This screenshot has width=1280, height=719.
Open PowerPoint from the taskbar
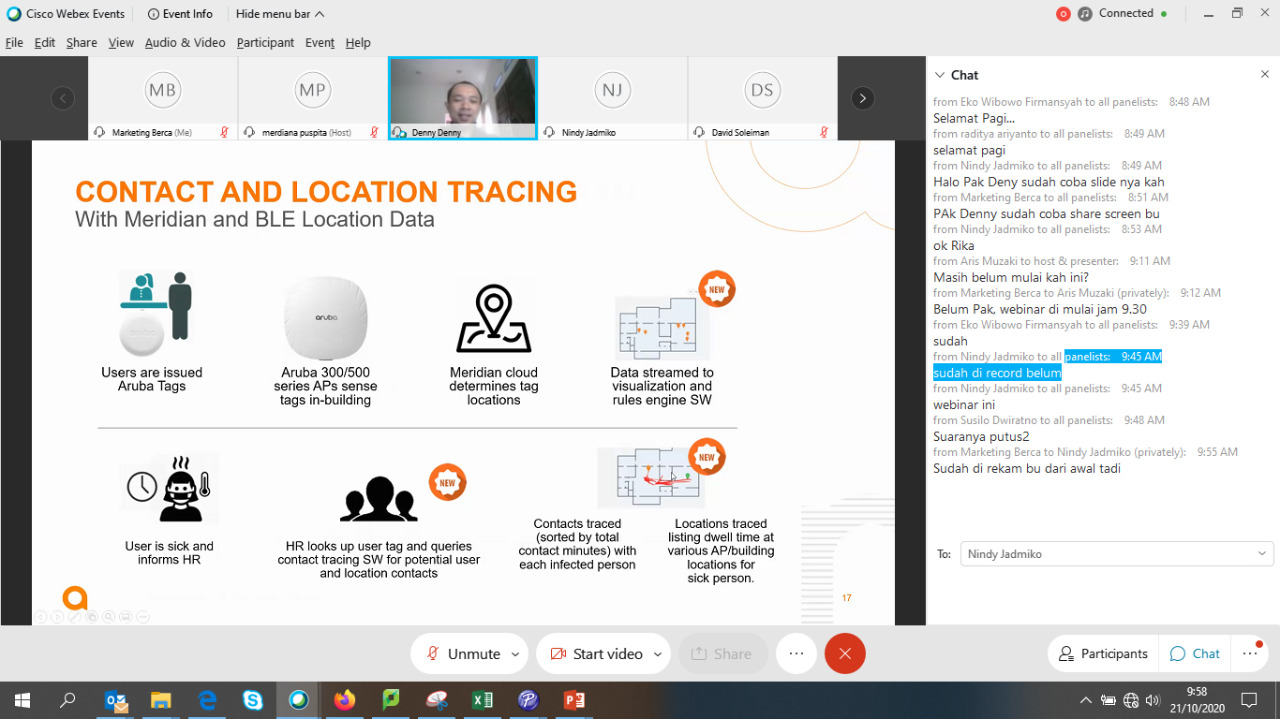[574, 701]
